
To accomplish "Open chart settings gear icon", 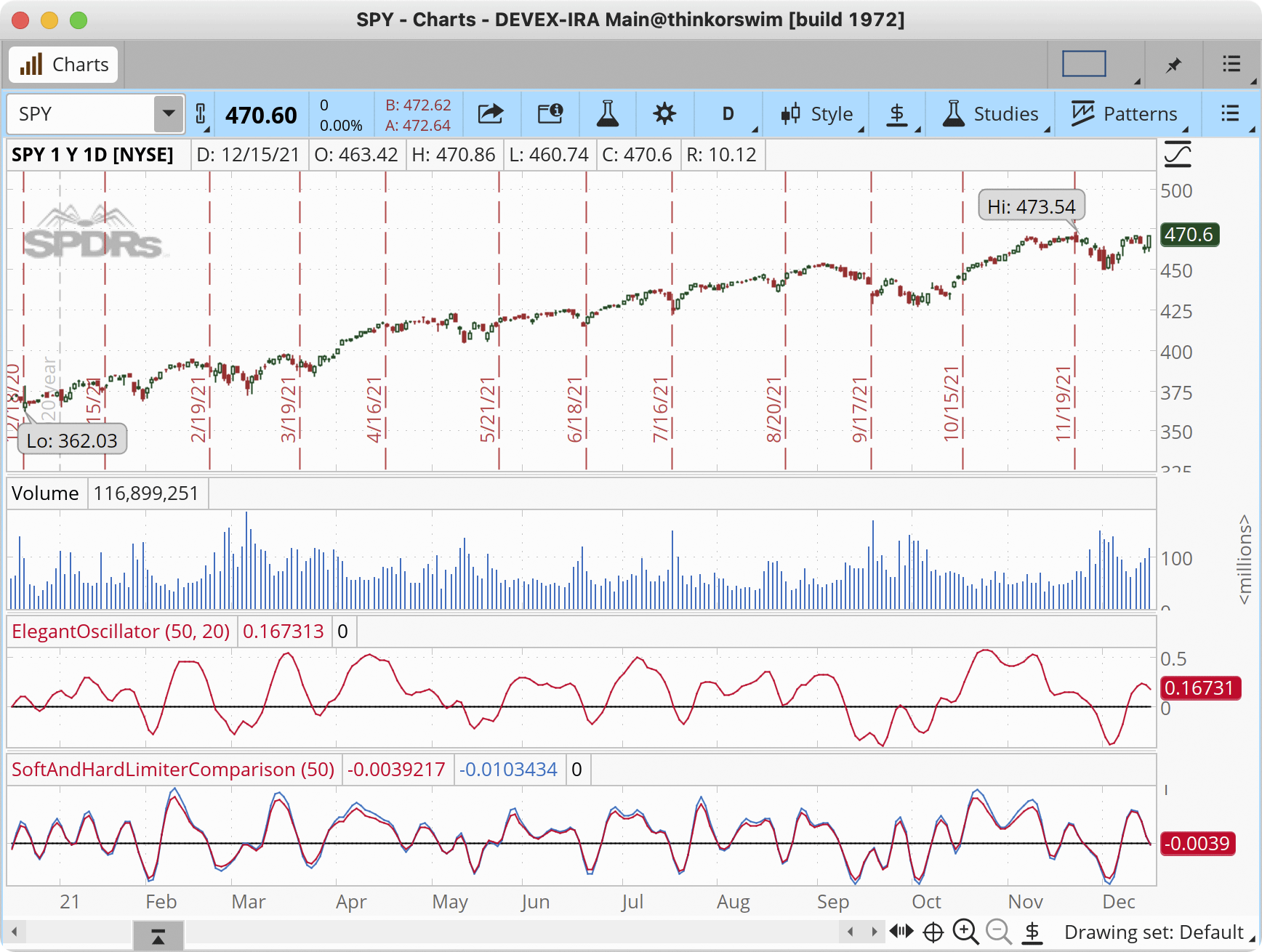I will pos(664,114).
